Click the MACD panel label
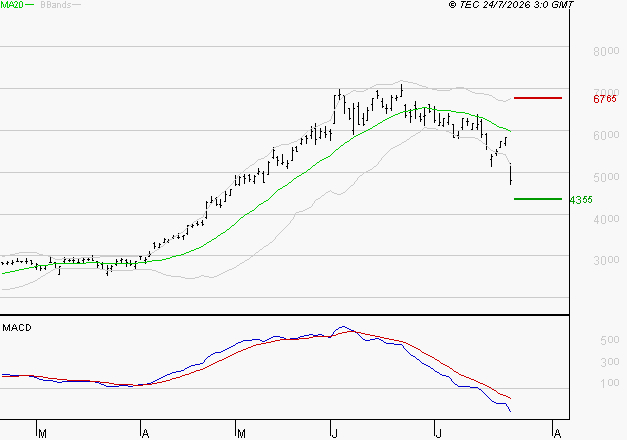 [x=17, y=328]
